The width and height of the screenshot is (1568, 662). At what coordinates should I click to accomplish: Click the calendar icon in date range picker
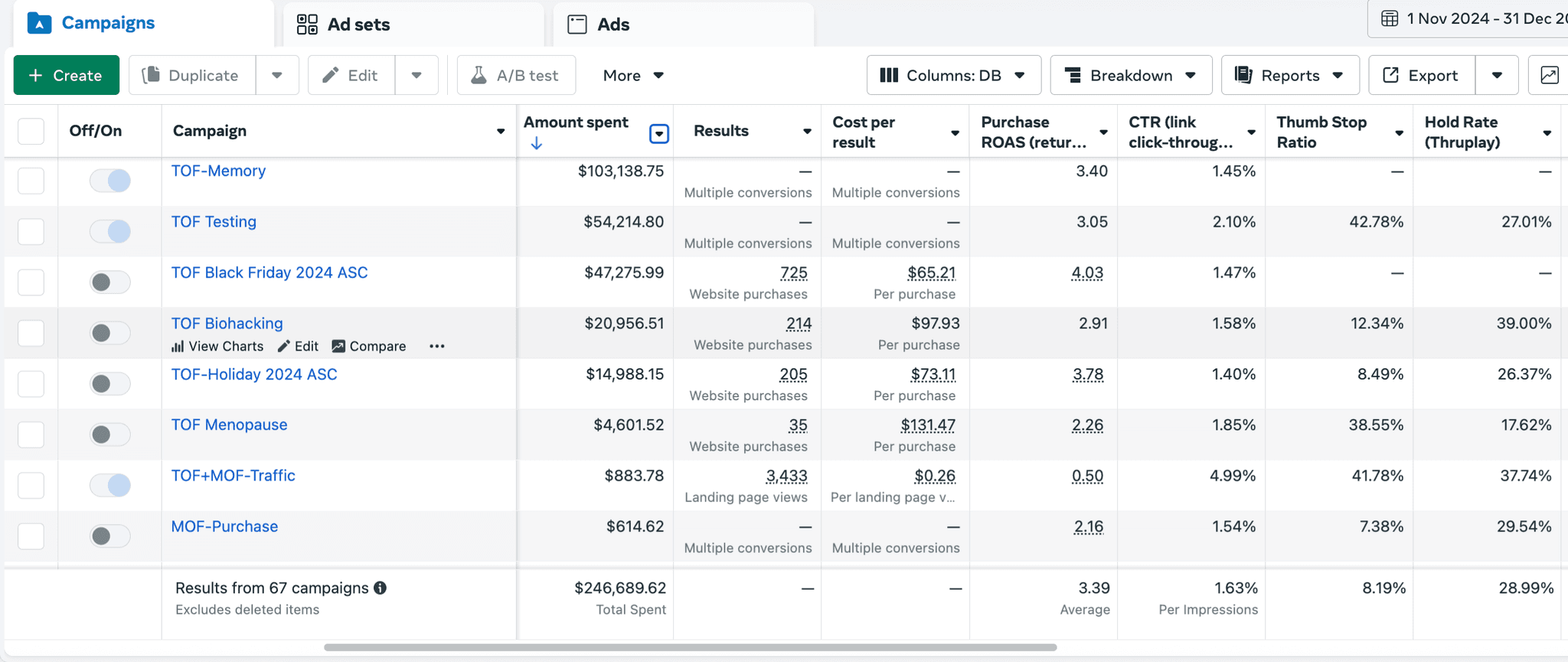1390,18
